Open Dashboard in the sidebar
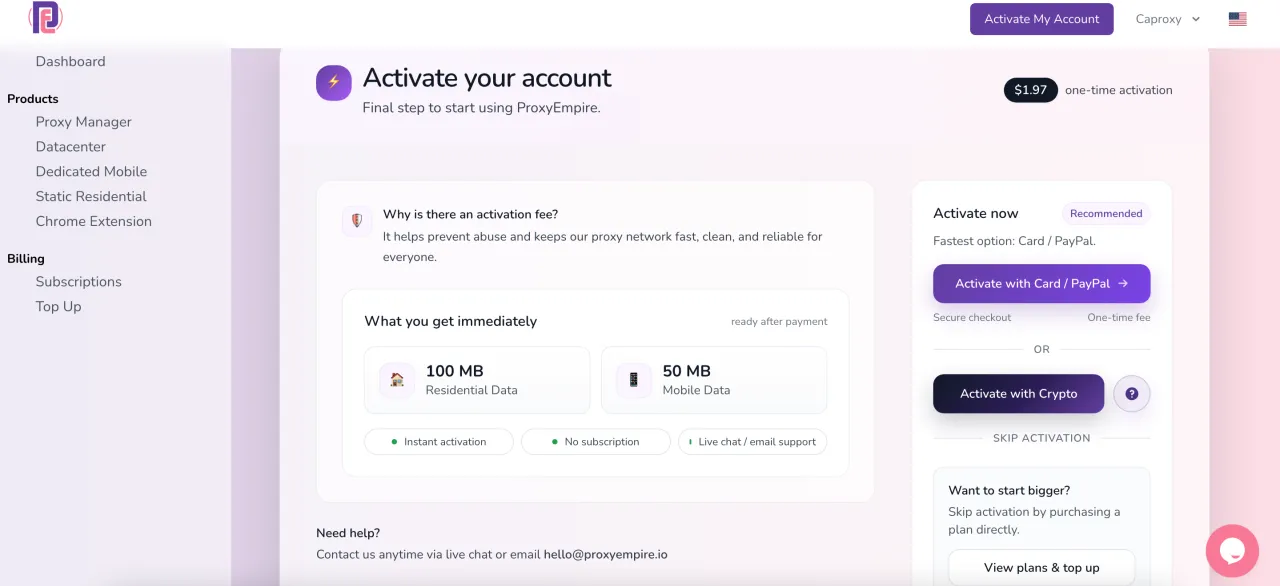1280x586 pixels. click(x=70, y=62)
